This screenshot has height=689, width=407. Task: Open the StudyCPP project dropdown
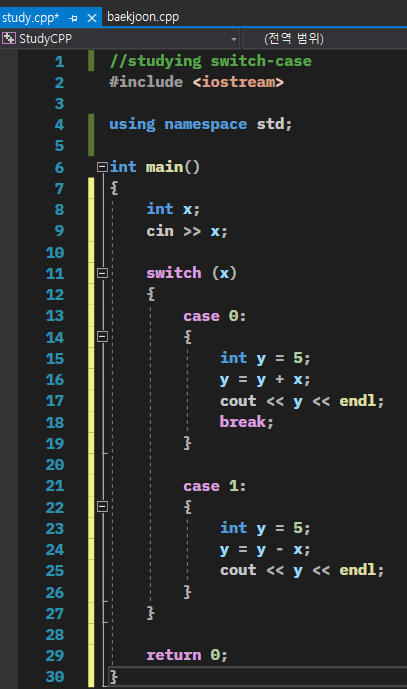click(234, 39)
